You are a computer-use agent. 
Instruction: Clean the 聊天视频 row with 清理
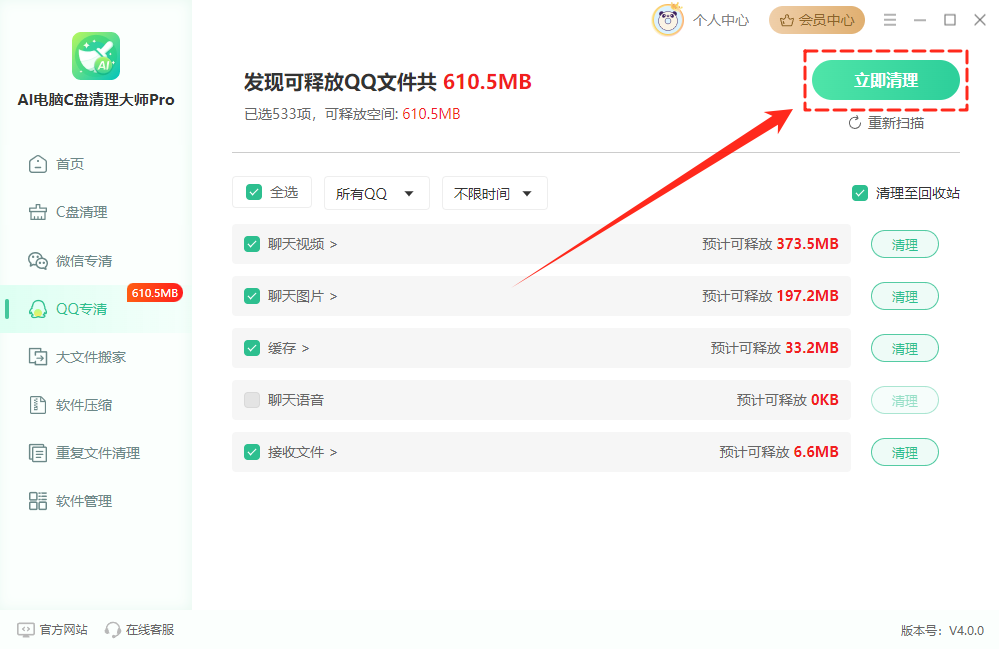click(905, 245)
